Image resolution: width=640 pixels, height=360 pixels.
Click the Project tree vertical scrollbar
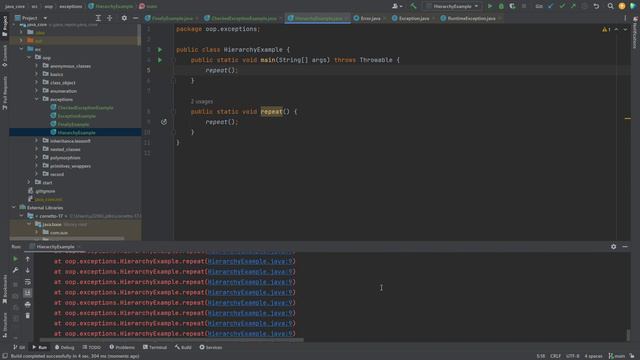pos(139,35)
